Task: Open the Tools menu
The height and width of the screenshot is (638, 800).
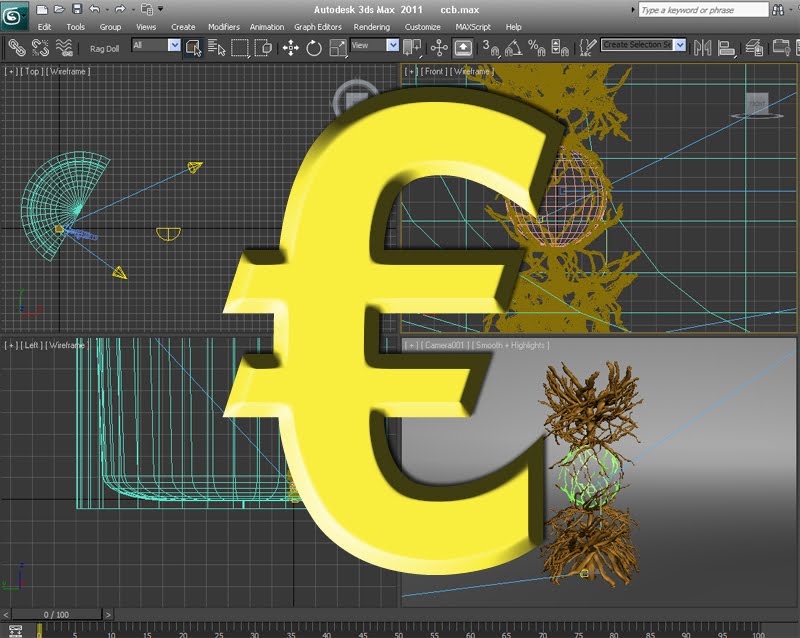Action: (x=76, y=27)
